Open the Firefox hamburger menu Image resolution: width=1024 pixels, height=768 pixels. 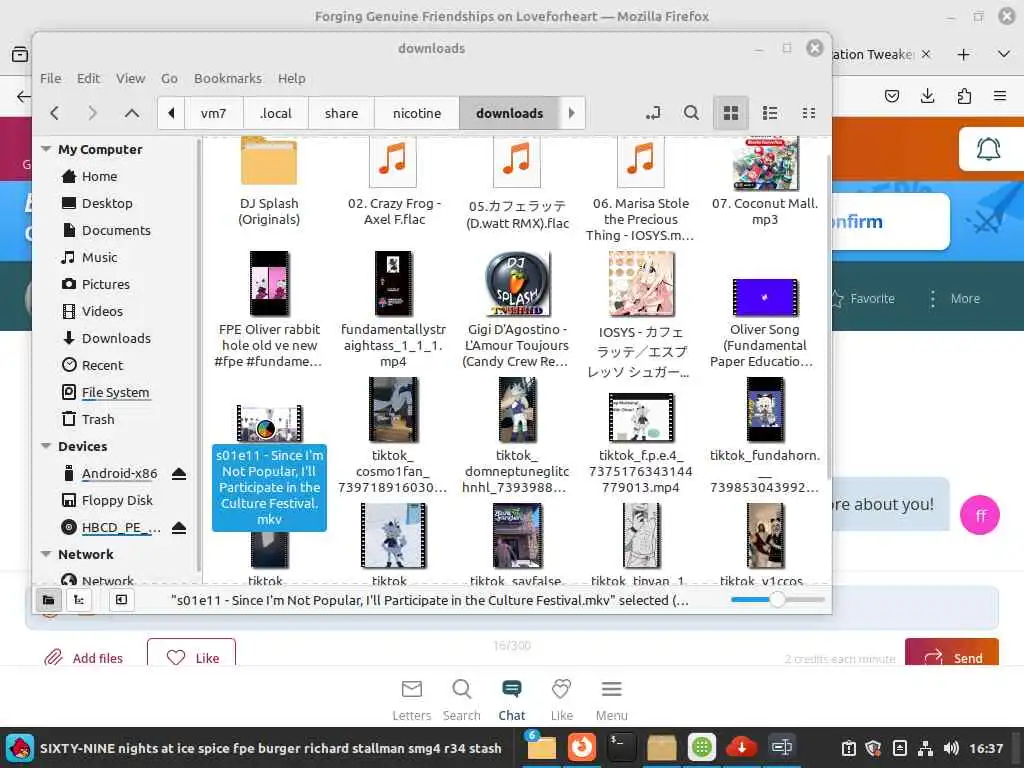[x=1000, y=96]
